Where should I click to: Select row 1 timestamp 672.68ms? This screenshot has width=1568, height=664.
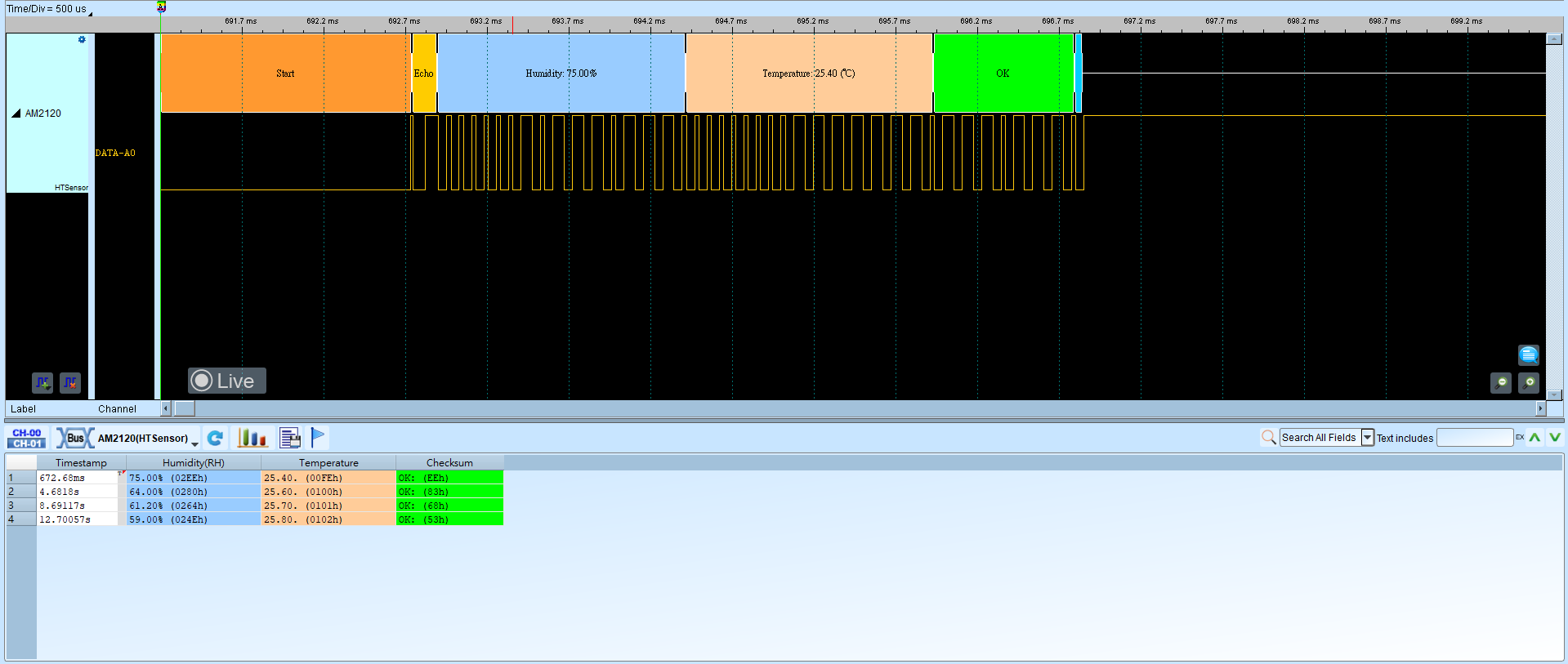[x=78, y=478]
